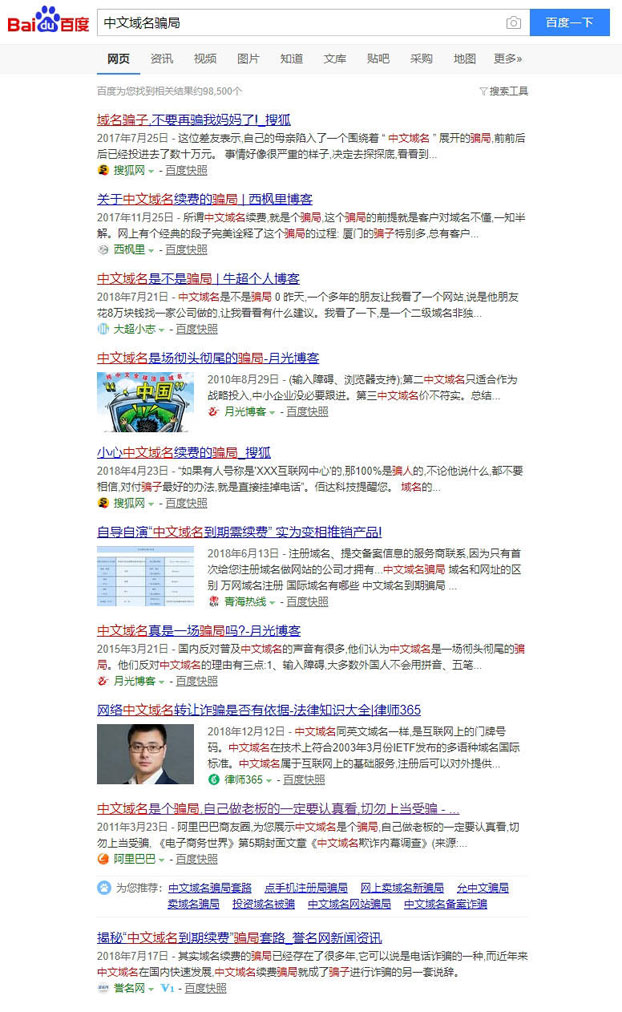Switch to 文库 tab
The height and width of the screenshot is (1012, 622).
click(335, 59)
